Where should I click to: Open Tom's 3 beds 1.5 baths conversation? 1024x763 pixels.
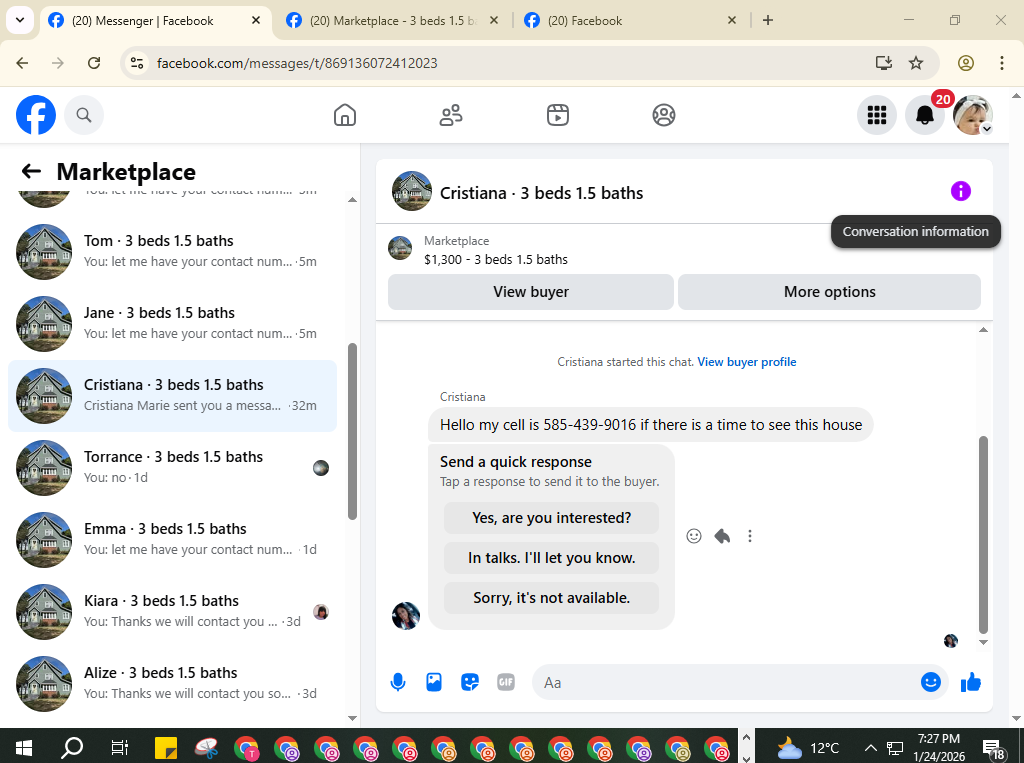tap(172, 252)
